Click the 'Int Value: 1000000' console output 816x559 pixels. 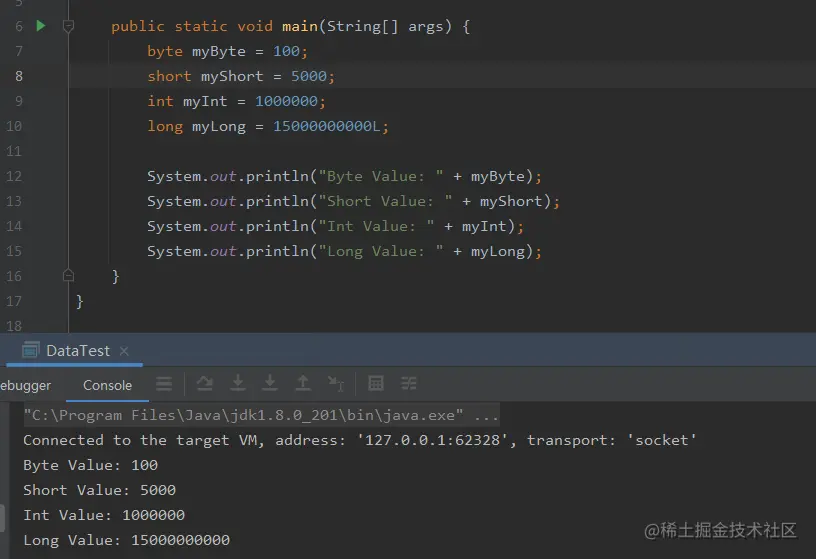click(104, 515)
